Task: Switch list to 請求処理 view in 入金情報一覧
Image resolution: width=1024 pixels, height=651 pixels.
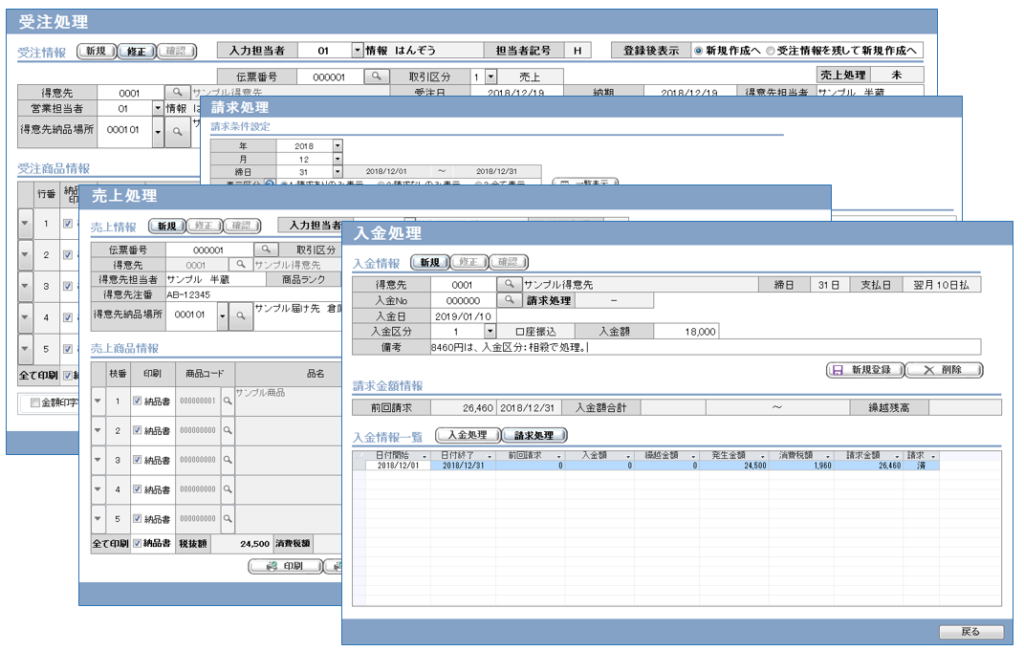Action: coord(534,435)
